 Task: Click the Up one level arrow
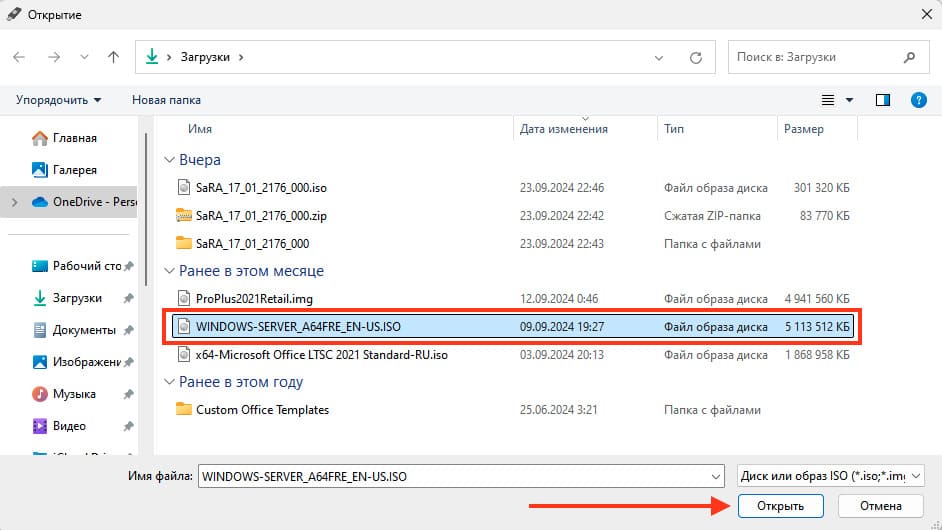(114, 58)
